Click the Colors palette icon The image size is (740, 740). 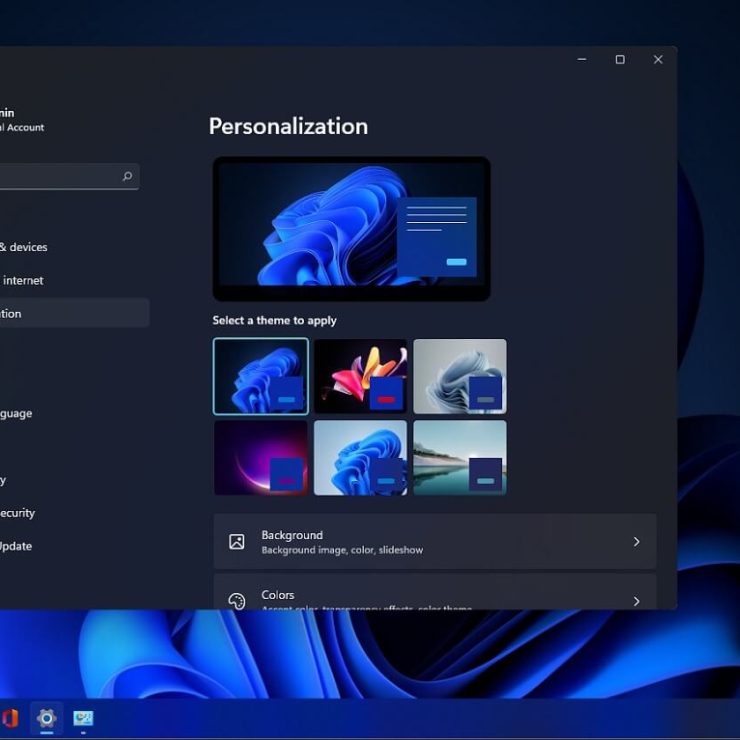pyautogui.click(x=236, y=601)
